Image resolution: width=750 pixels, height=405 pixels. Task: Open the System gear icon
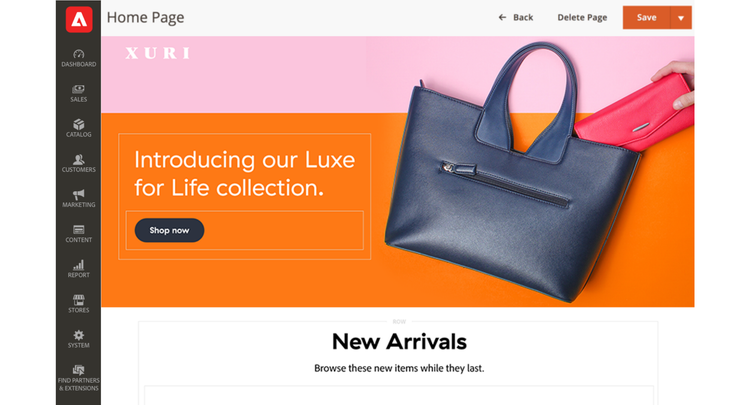[78, 335]
